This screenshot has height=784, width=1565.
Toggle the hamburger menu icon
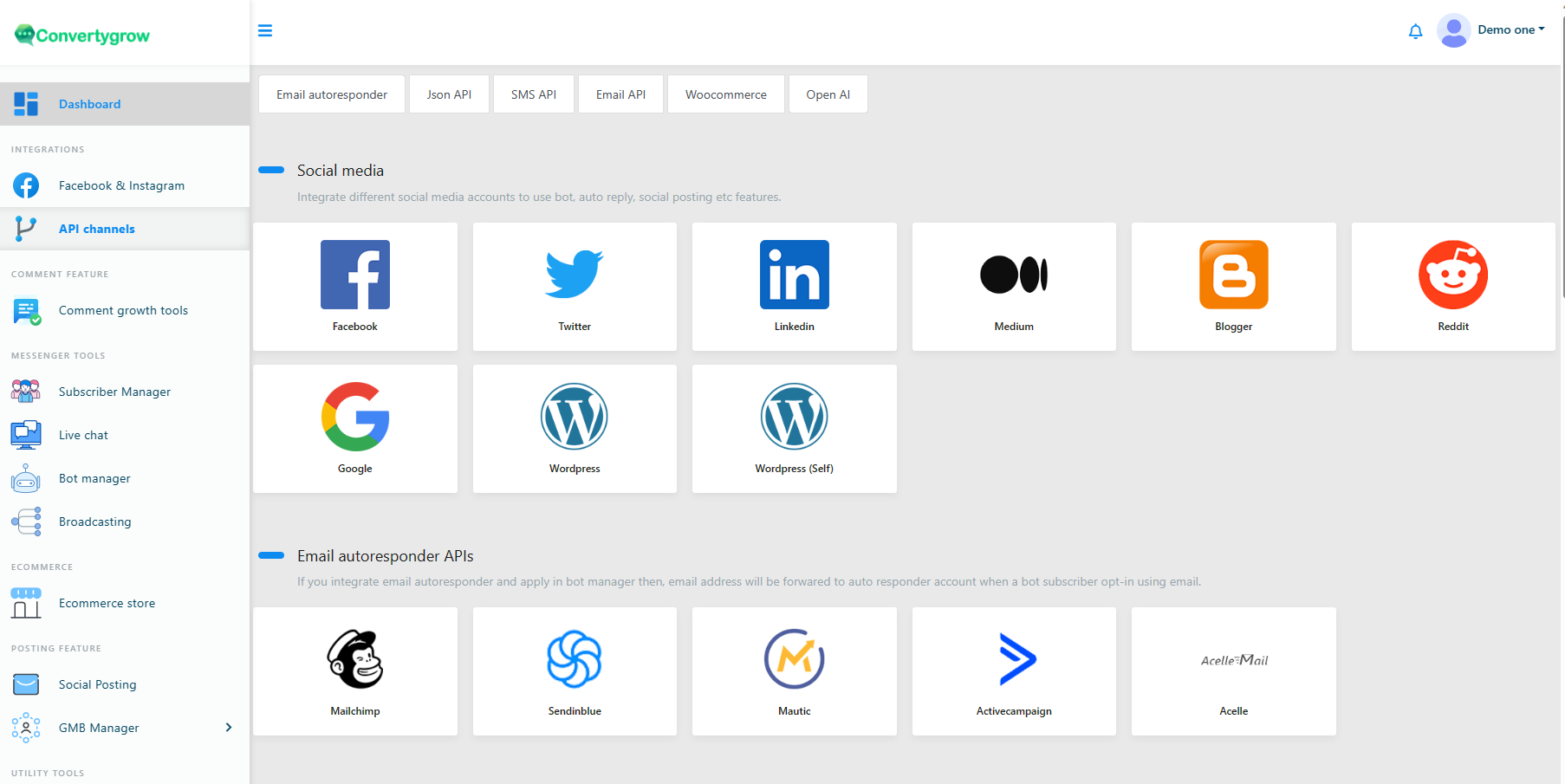[x=265, y=30]
